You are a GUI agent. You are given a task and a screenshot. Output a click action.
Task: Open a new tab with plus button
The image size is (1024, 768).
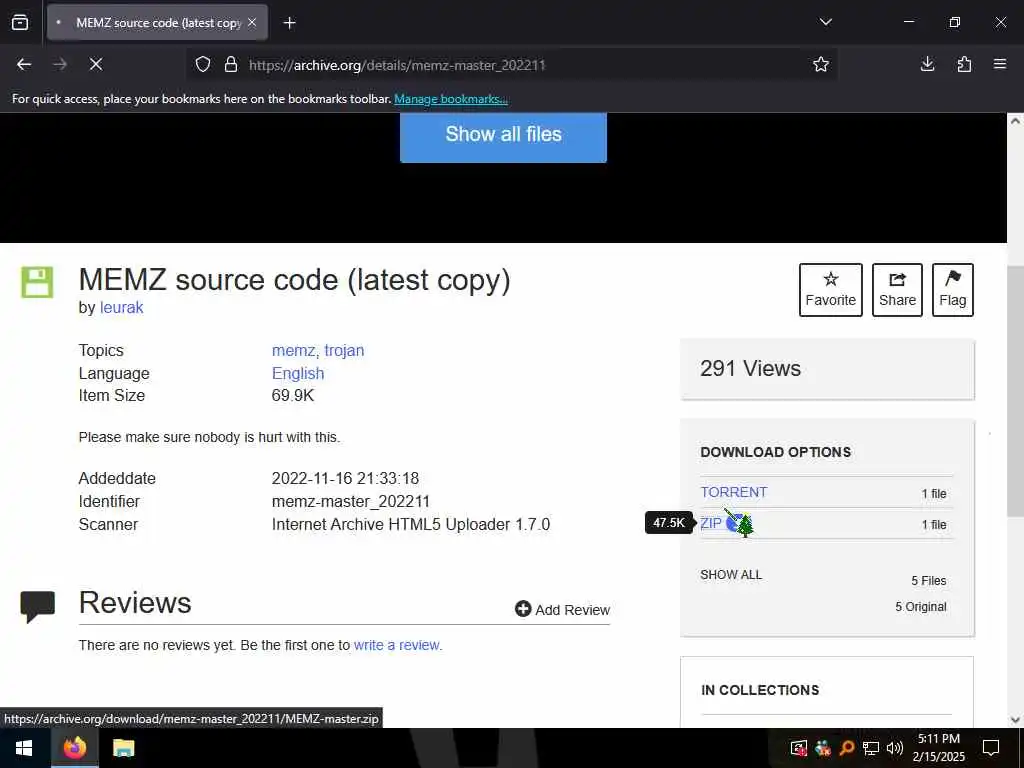pyautogui.click(x=289, y=23)
